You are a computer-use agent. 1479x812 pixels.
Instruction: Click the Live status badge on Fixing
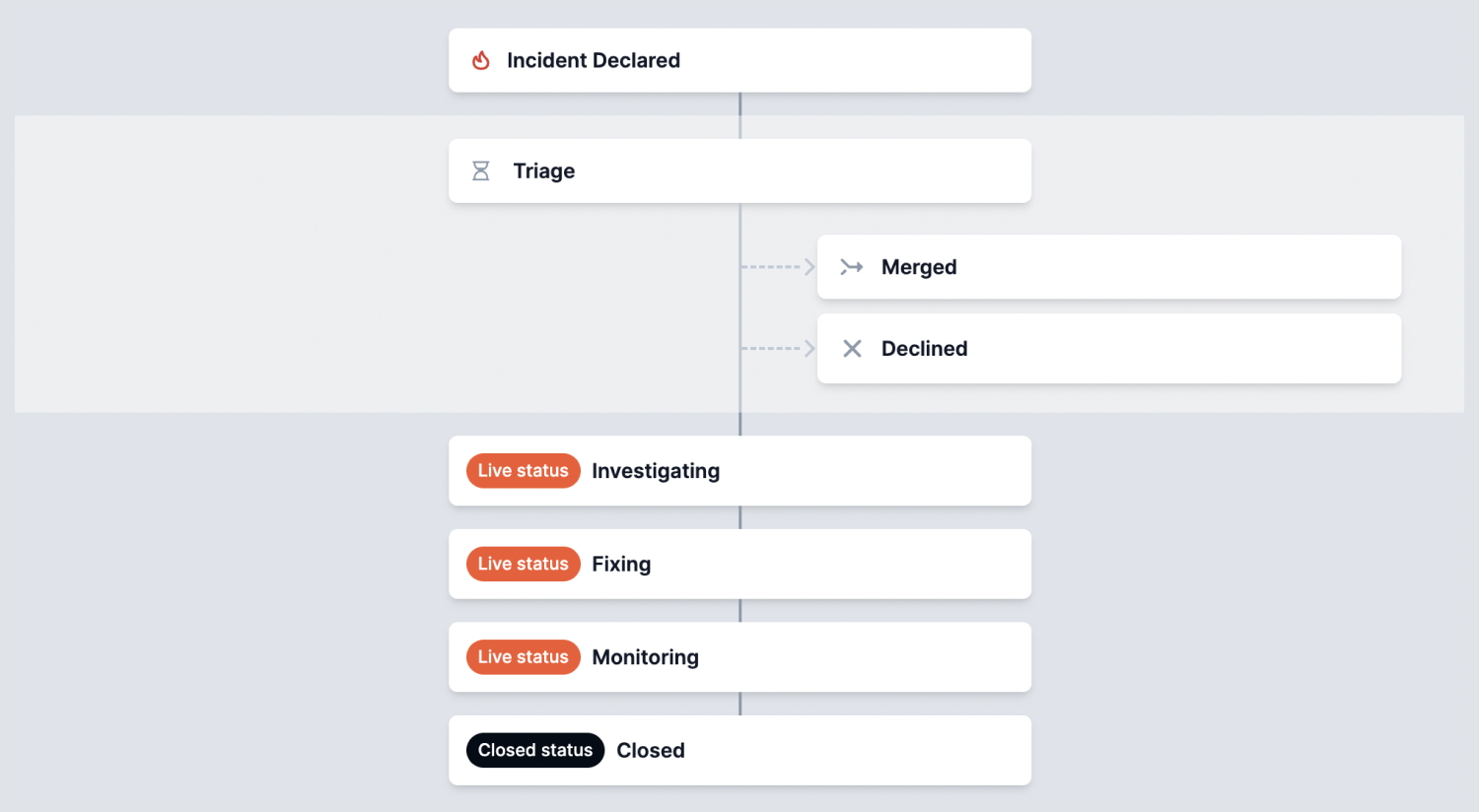[523, 565]
